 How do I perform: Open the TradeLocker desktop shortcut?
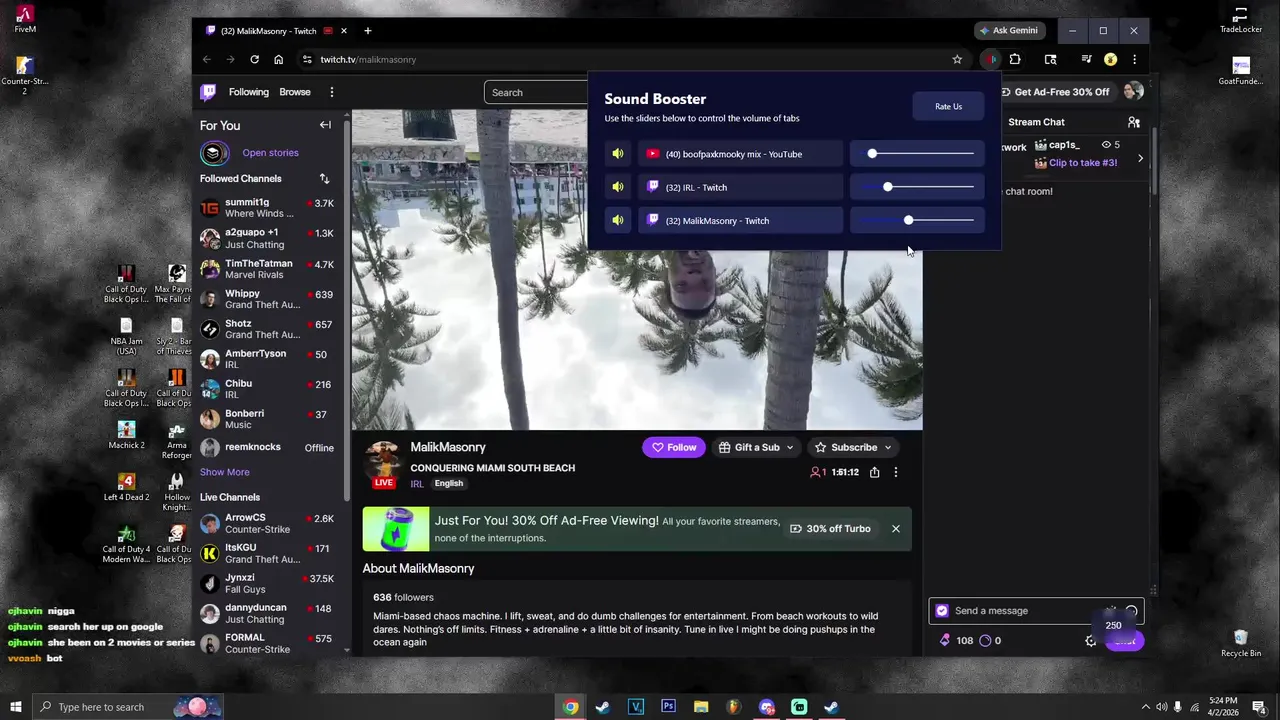(x=1241, y=20)
